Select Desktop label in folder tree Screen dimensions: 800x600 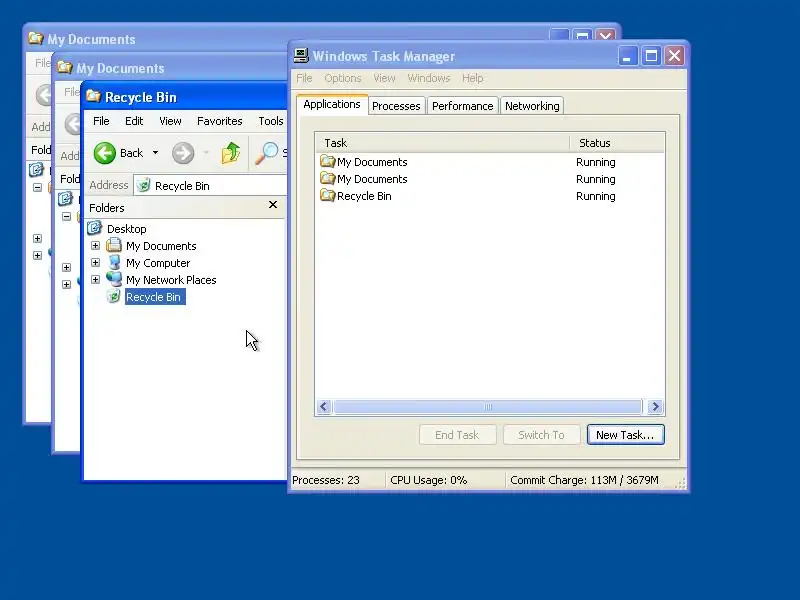pos(127,229)
